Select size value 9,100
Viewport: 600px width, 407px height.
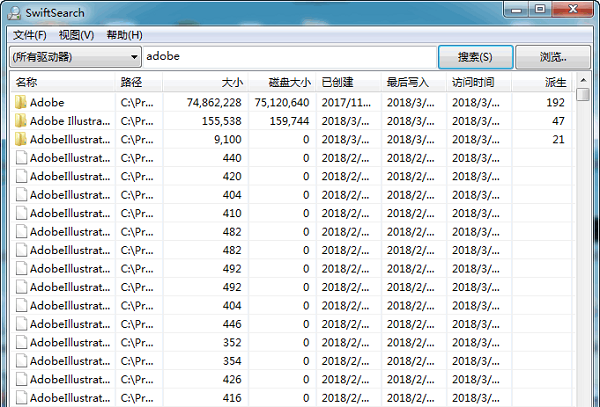[x=228, y=139]
